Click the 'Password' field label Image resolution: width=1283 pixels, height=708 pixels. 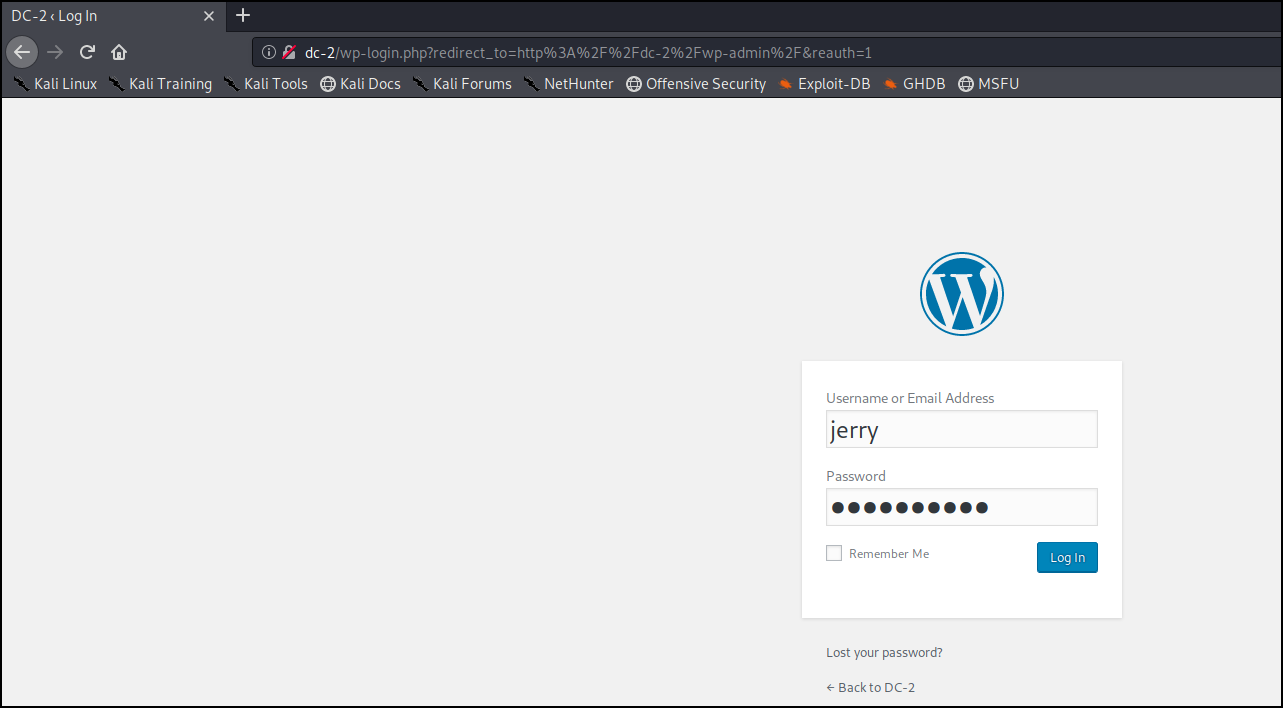[856, 476]
